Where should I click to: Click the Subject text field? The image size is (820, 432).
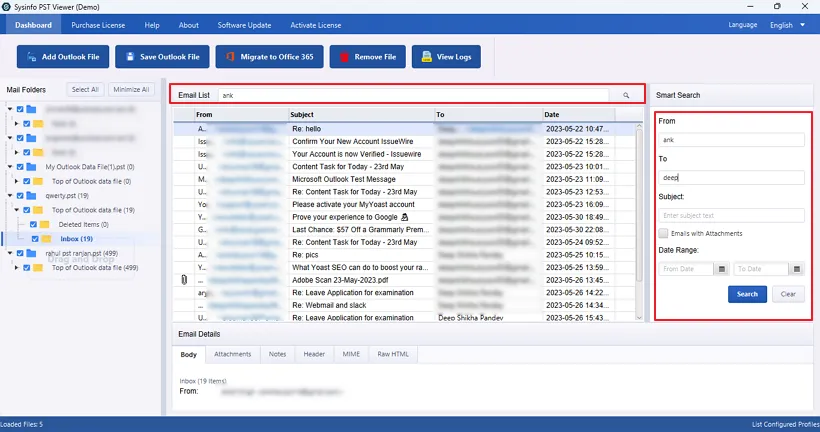pos(731,215)
